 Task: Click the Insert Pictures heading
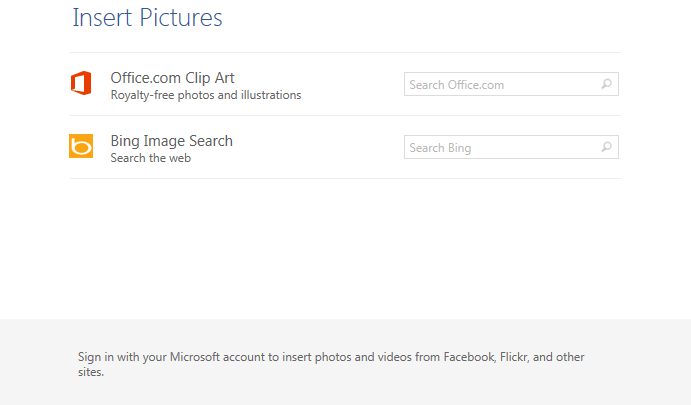point(147,18)
